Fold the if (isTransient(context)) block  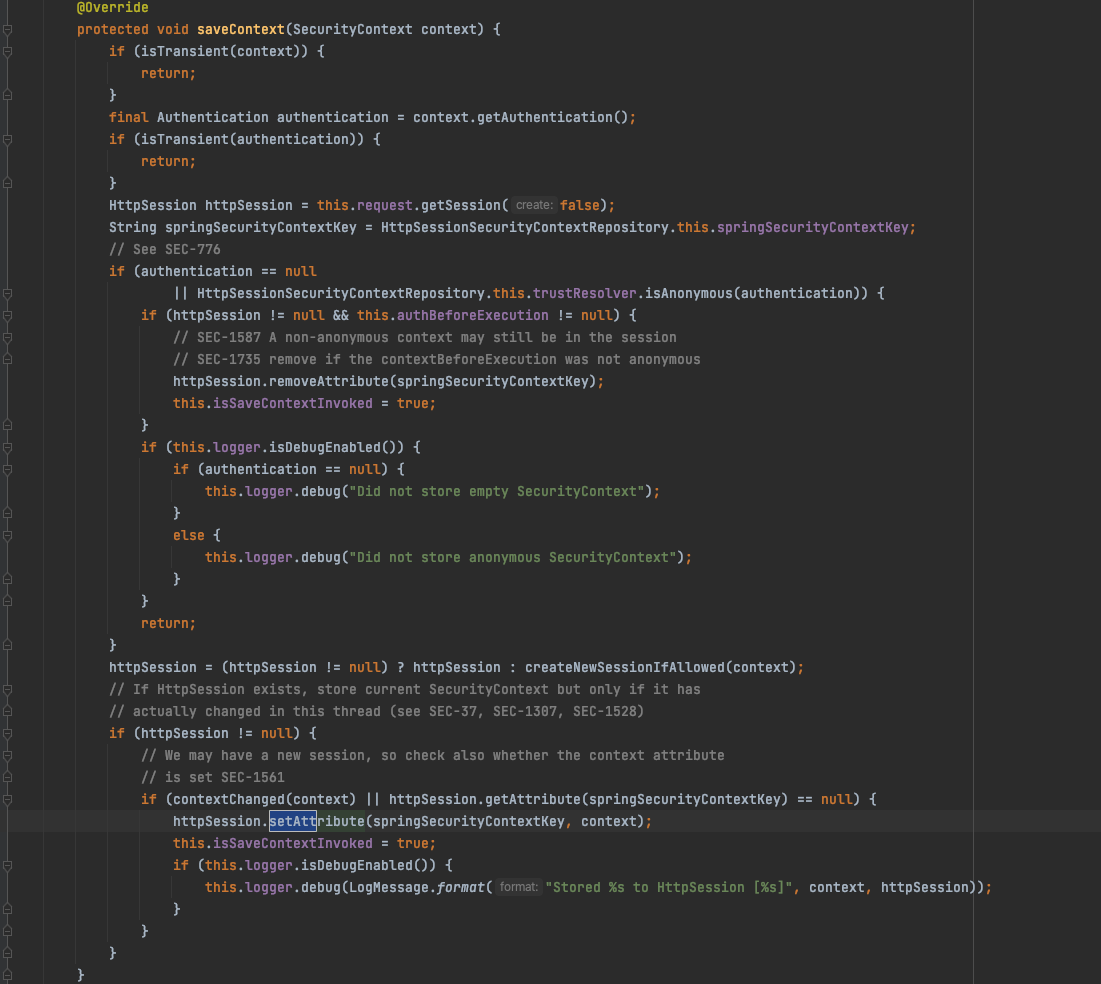pyautogui.click(x=7, y=51)
